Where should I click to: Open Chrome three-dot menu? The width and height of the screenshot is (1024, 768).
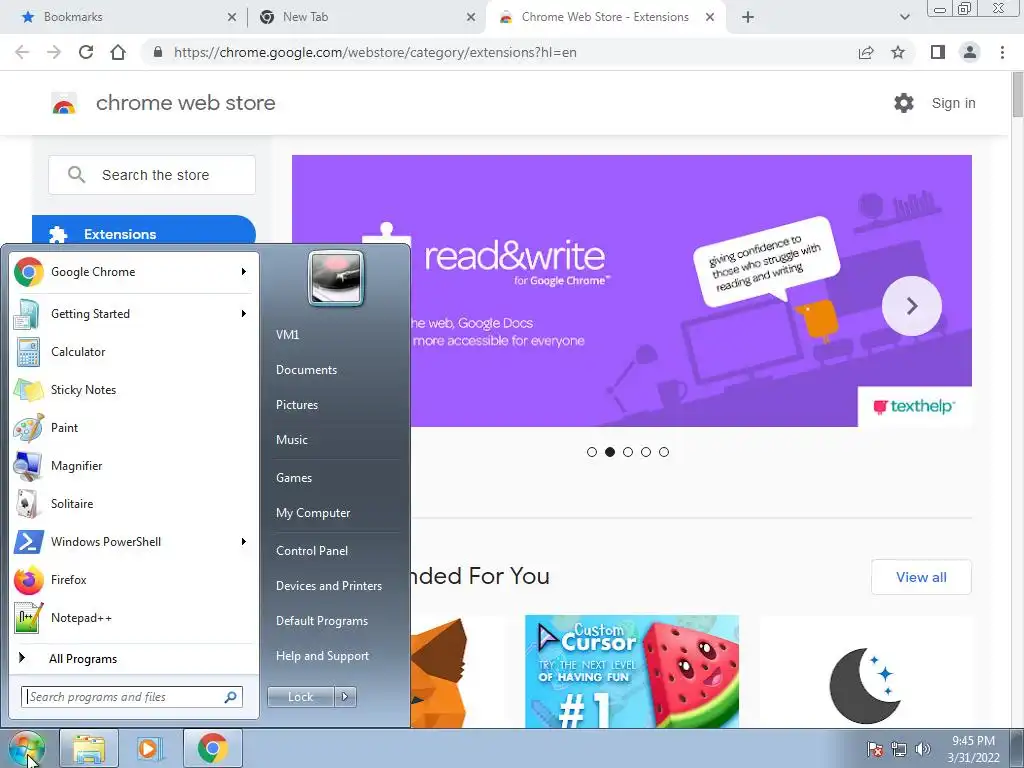(1002, 52)
